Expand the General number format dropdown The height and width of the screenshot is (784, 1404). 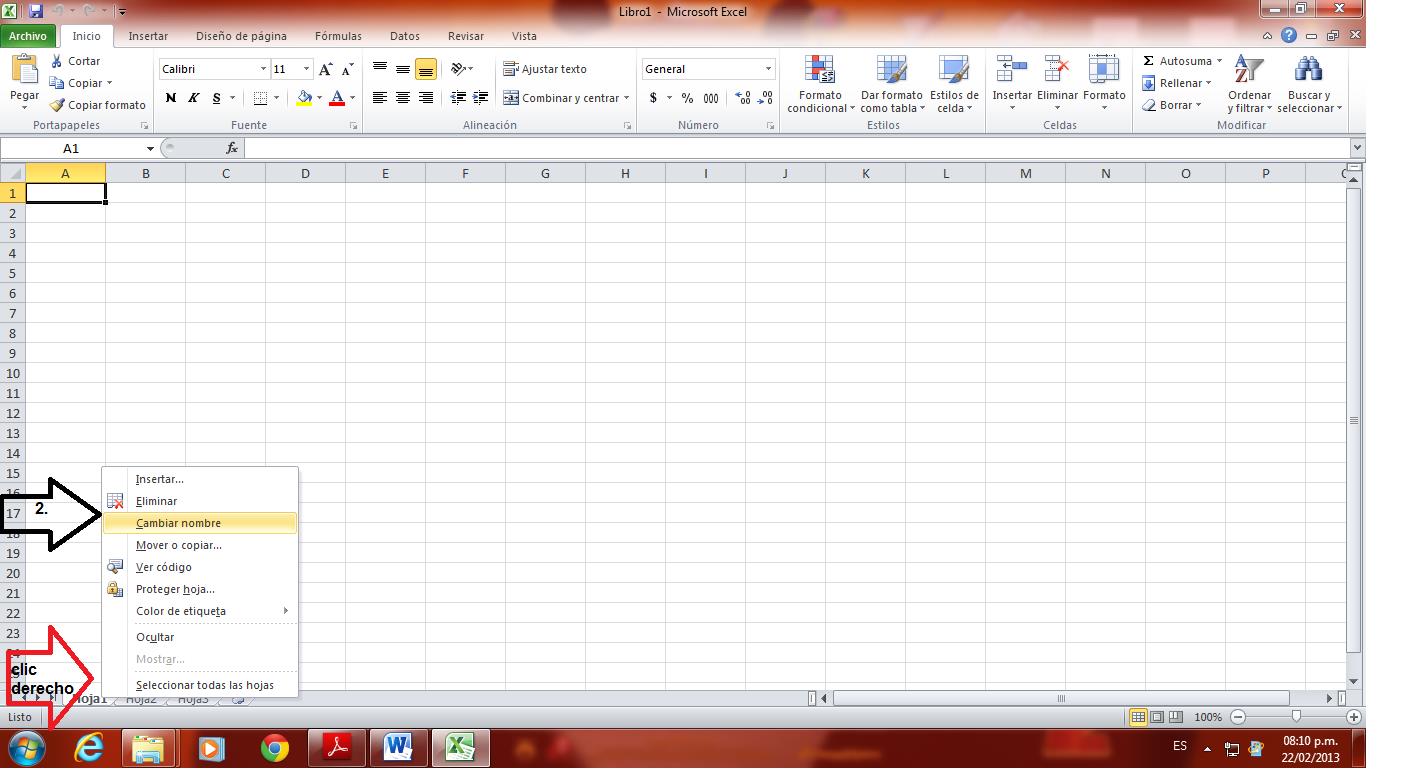pos(770,68)
